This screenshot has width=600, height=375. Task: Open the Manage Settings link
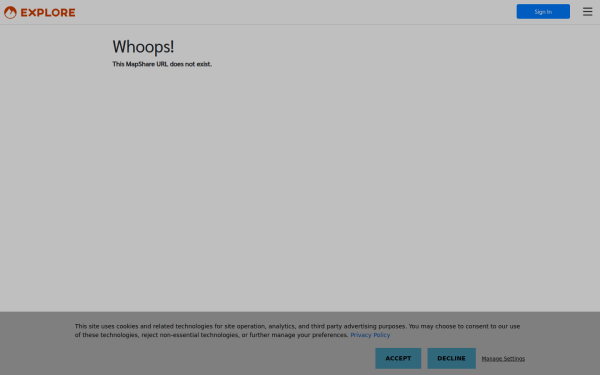(503, 359)
